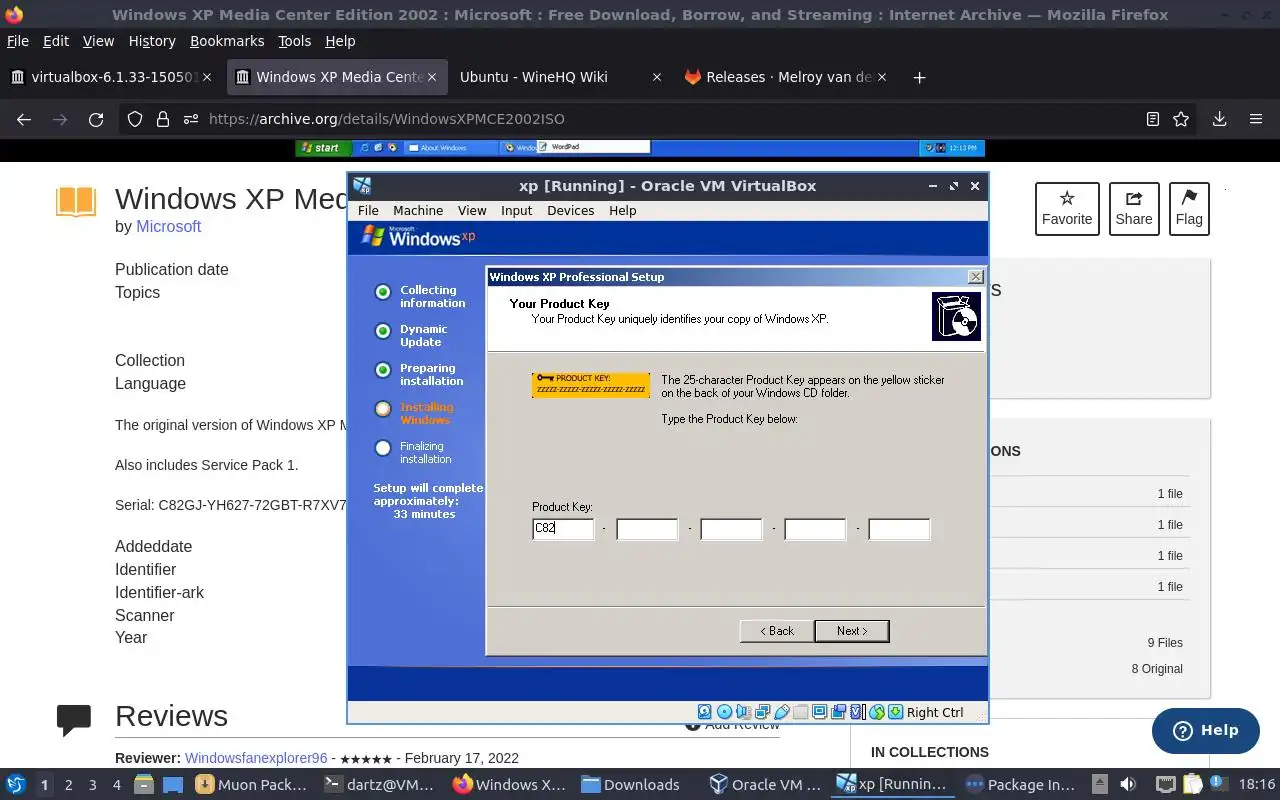Screen dimensions: 1280x800
Task: Close the Ubuntu - WineHQ Wiki tab
Action: pos(656,77)
